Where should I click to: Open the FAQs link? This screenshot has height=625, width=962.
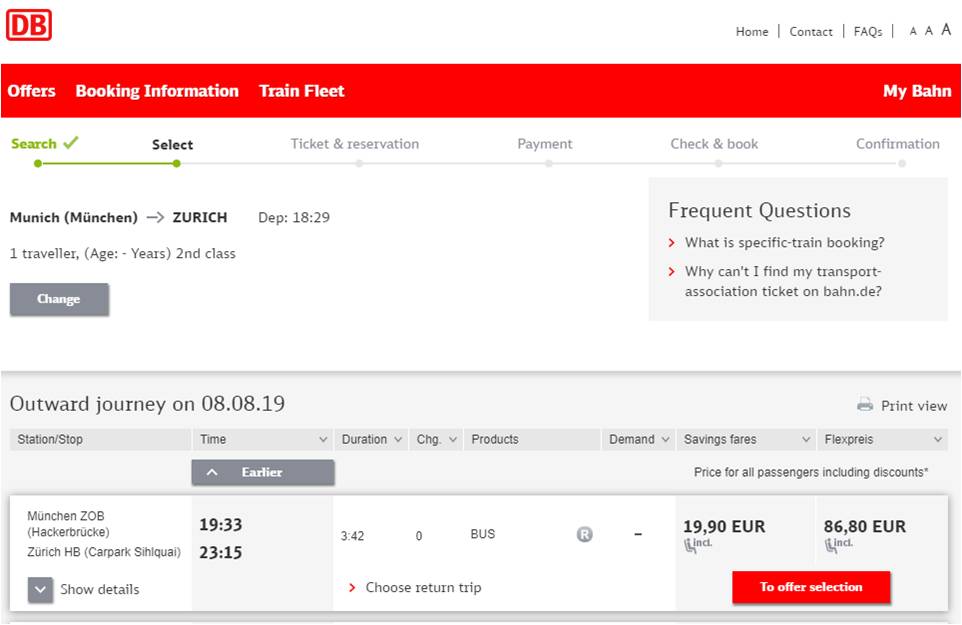pos(868,32)
